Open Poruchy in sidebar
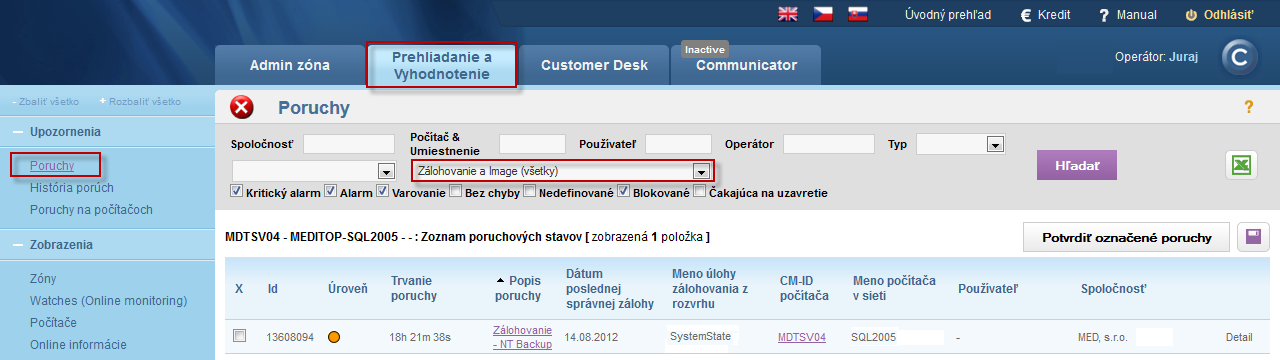The image size is (1280, 360). 52,165
